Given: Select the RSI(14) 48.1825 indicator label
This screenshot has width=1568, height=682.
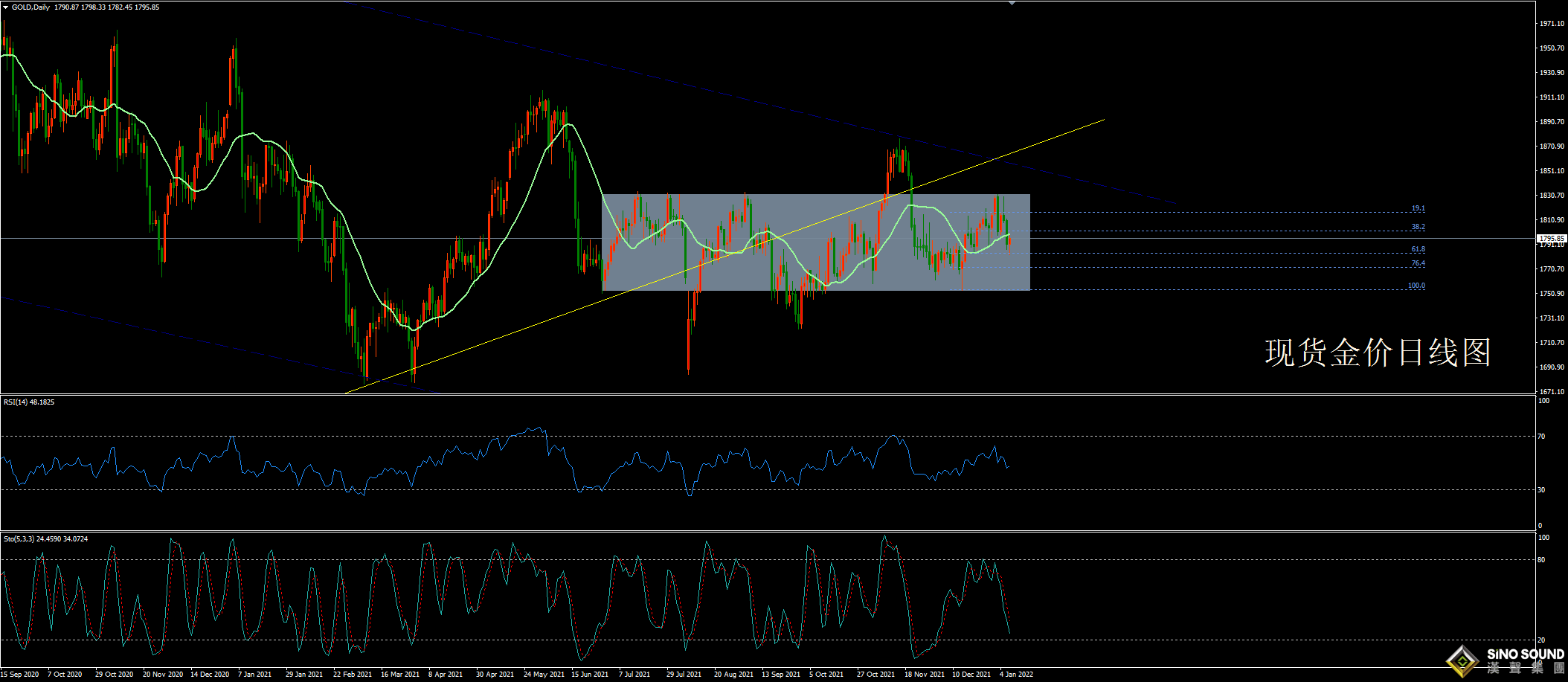Looking at the screenshot, I should pos(29,402).
